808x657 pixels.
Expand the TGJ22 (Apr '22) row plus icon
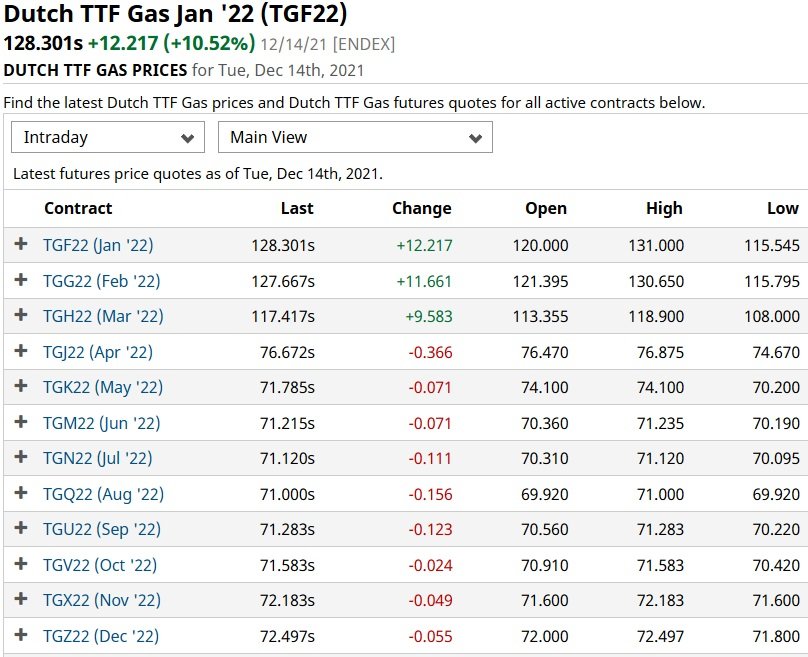tap(21, 351)
